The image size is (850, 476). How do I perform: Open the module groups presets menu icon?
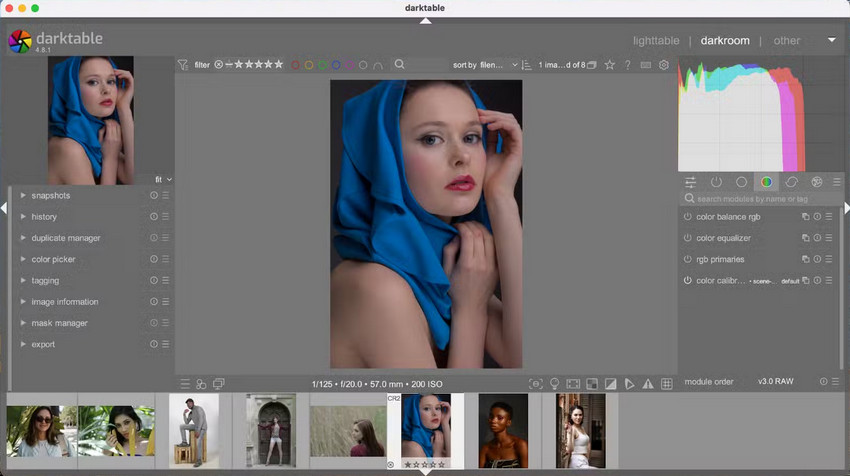click(836, 182)
